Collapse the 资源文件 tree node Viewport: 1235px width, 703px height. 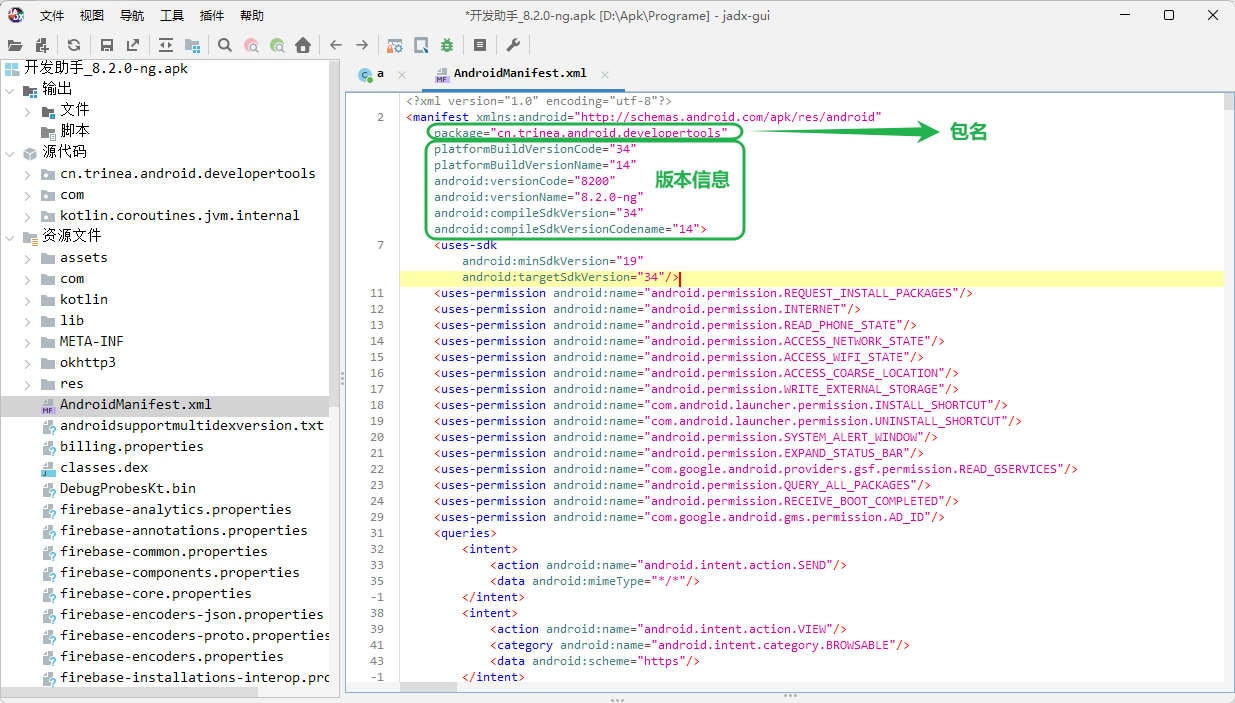tap(10, 236)
